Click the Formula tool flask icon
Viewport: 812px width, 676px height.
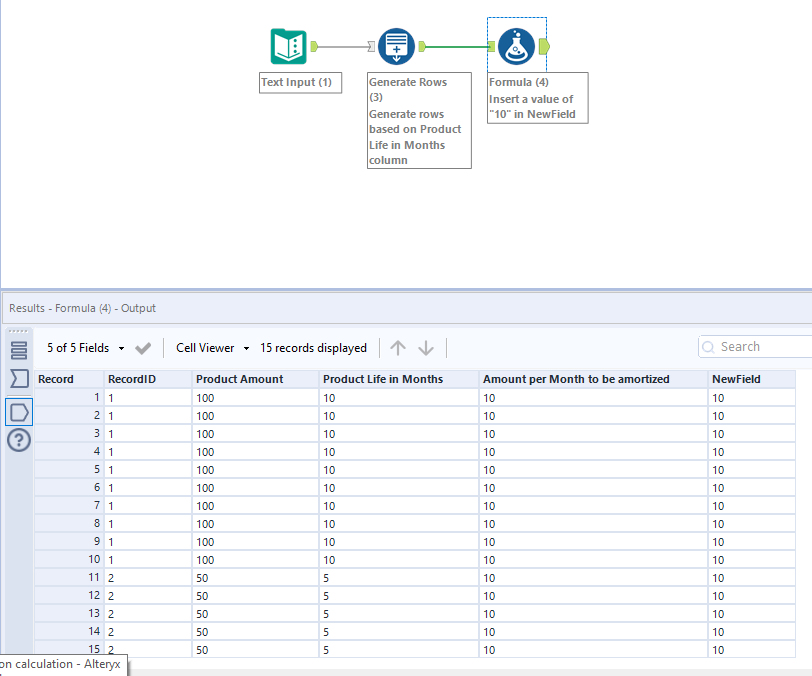coord(516,46)
